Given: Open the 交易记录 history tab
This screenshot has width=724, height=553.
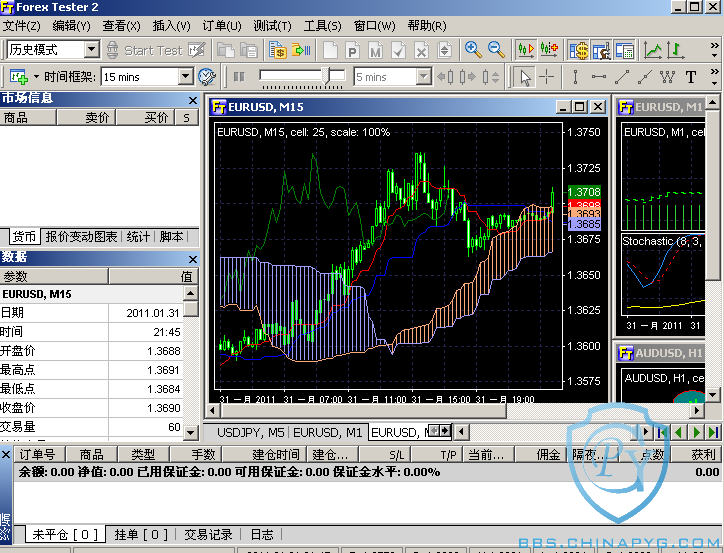Looking at the screenshot, I should [x=208, y=535].
